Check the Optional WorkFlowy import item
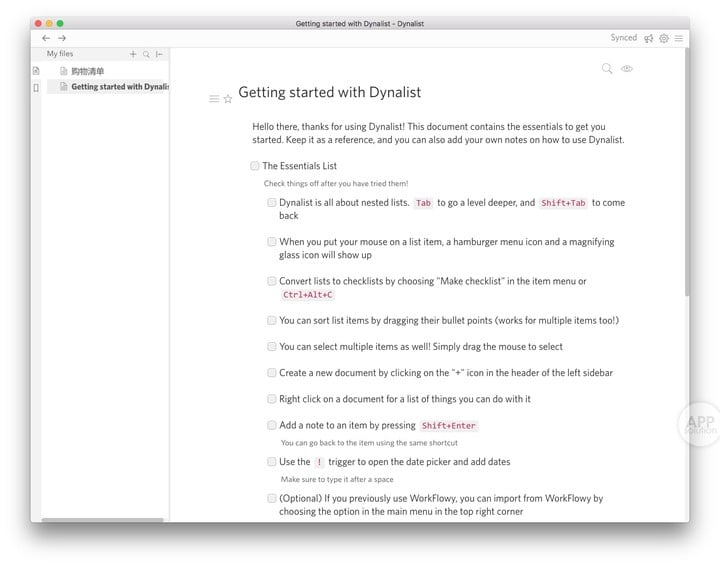 click(271, 499)
